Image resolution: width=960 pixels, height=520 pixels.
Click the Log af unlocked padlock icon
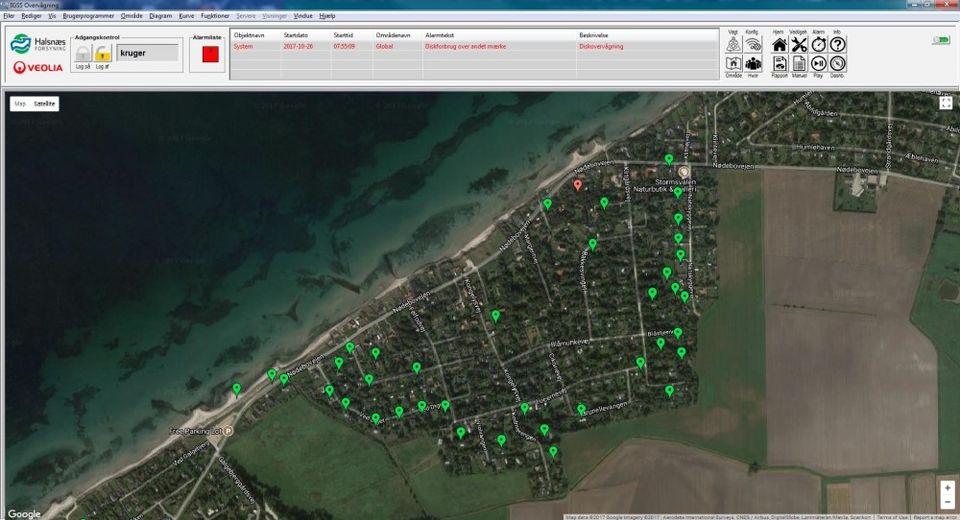coord(102,53)
